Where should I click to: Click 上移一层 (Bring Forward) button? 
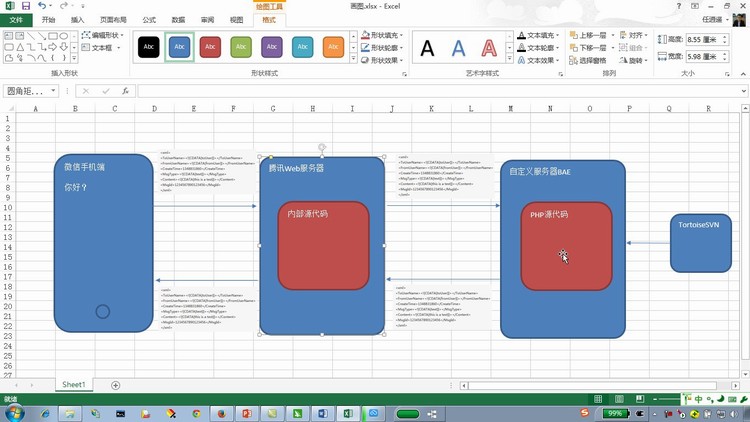point(588,35)
